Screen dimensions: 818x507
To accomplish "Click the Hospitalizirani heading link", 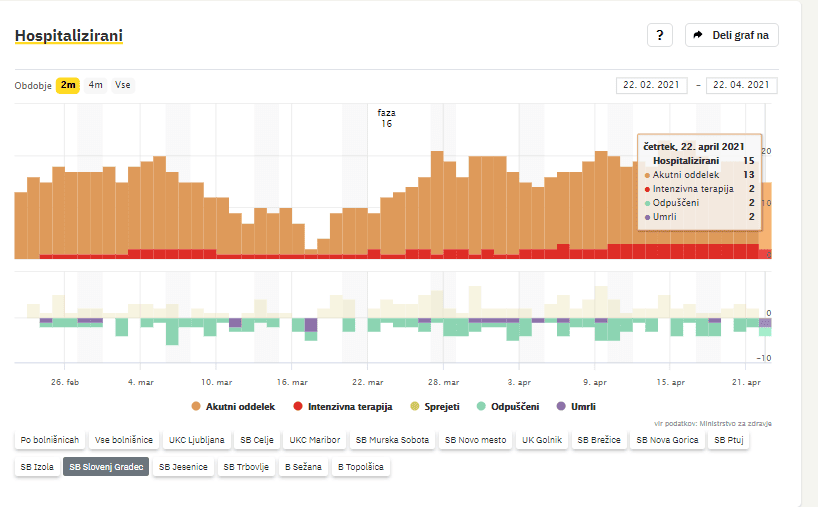I will click(x=69, y=37).
